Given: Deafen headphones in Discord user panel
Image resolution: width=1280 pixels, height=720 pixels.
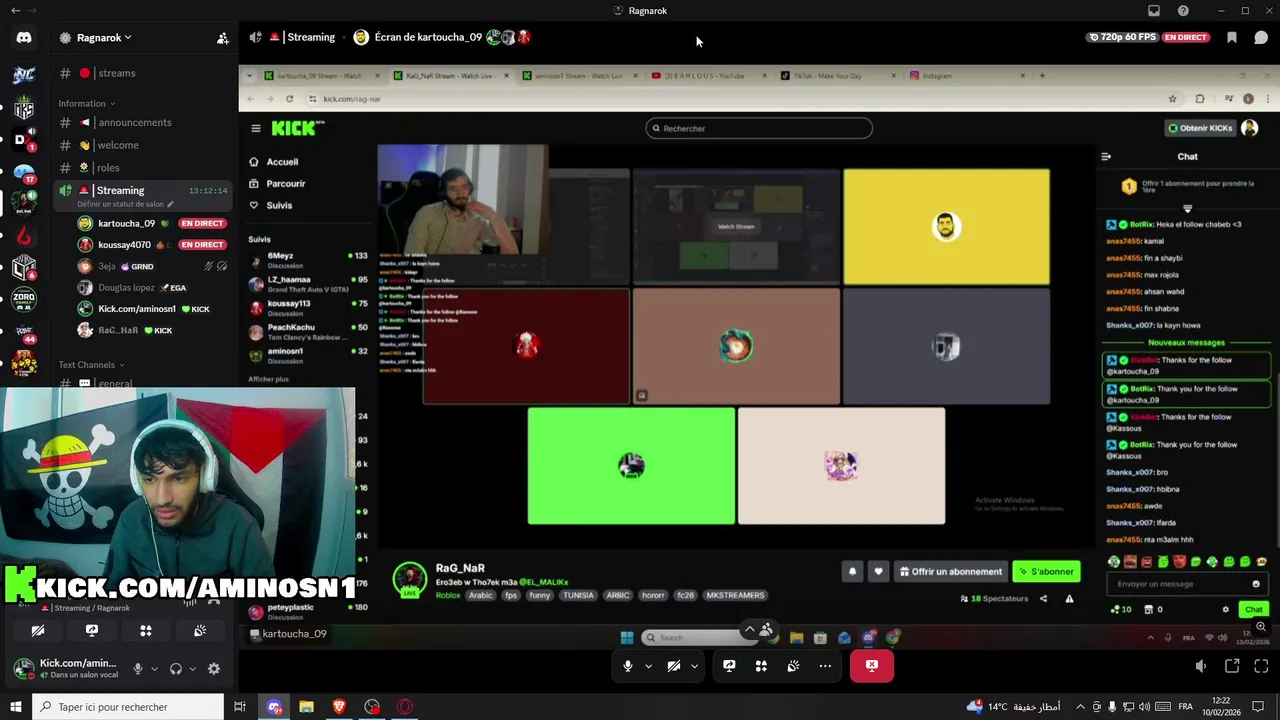Looking at the screenshot, I should coord(176,669).
